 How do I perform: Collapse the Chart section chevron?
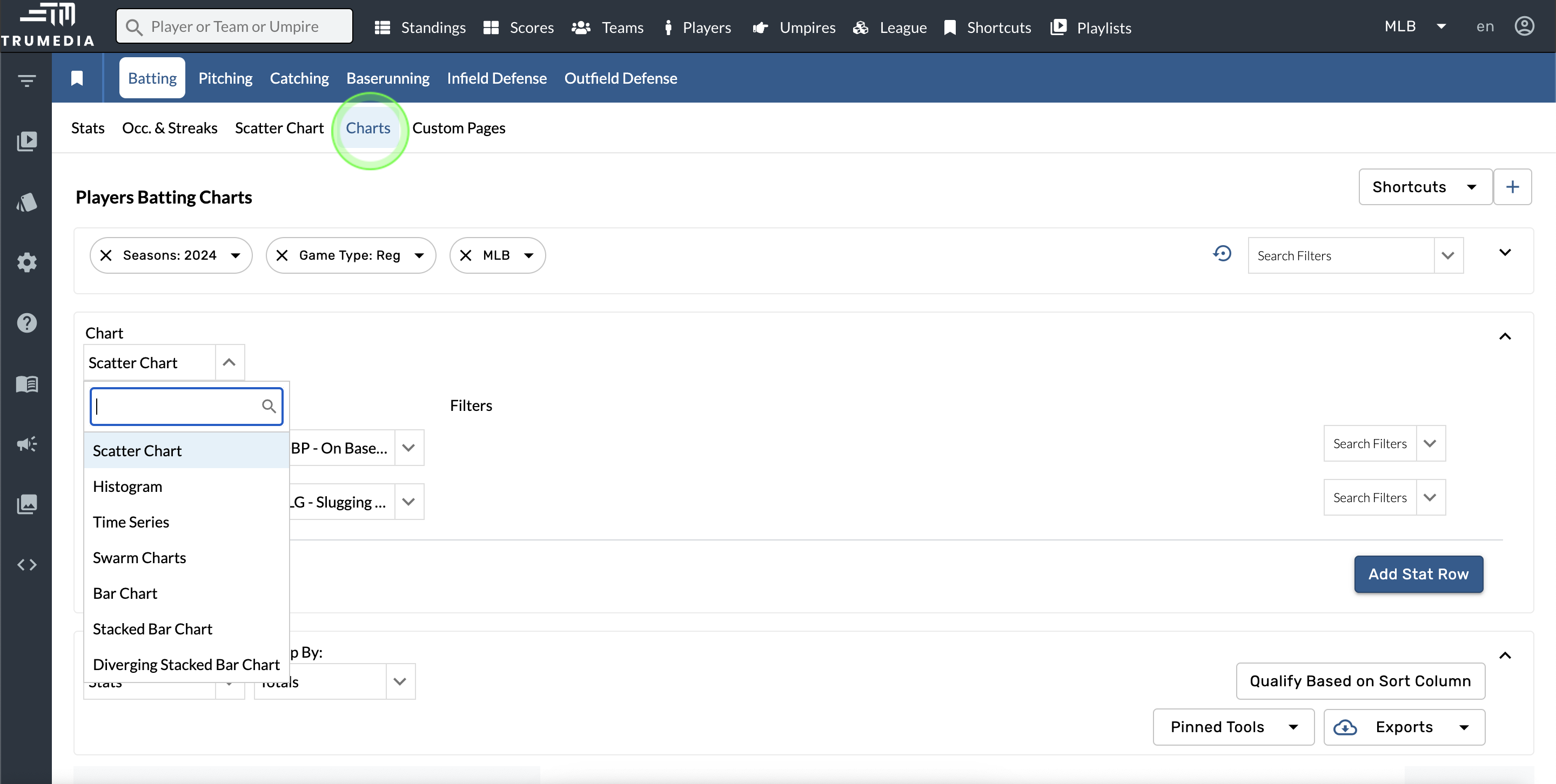pyautogui.click(x=1505, y=337)
